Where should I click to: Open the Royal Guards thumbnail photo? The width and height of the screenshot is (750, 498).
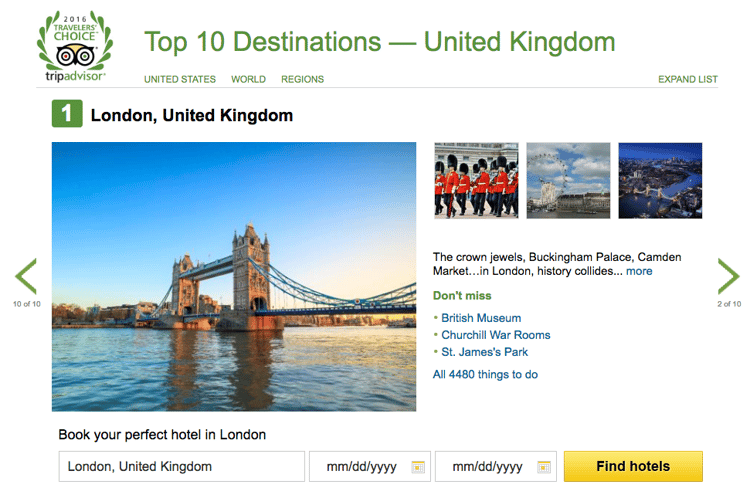click(476, 180)
